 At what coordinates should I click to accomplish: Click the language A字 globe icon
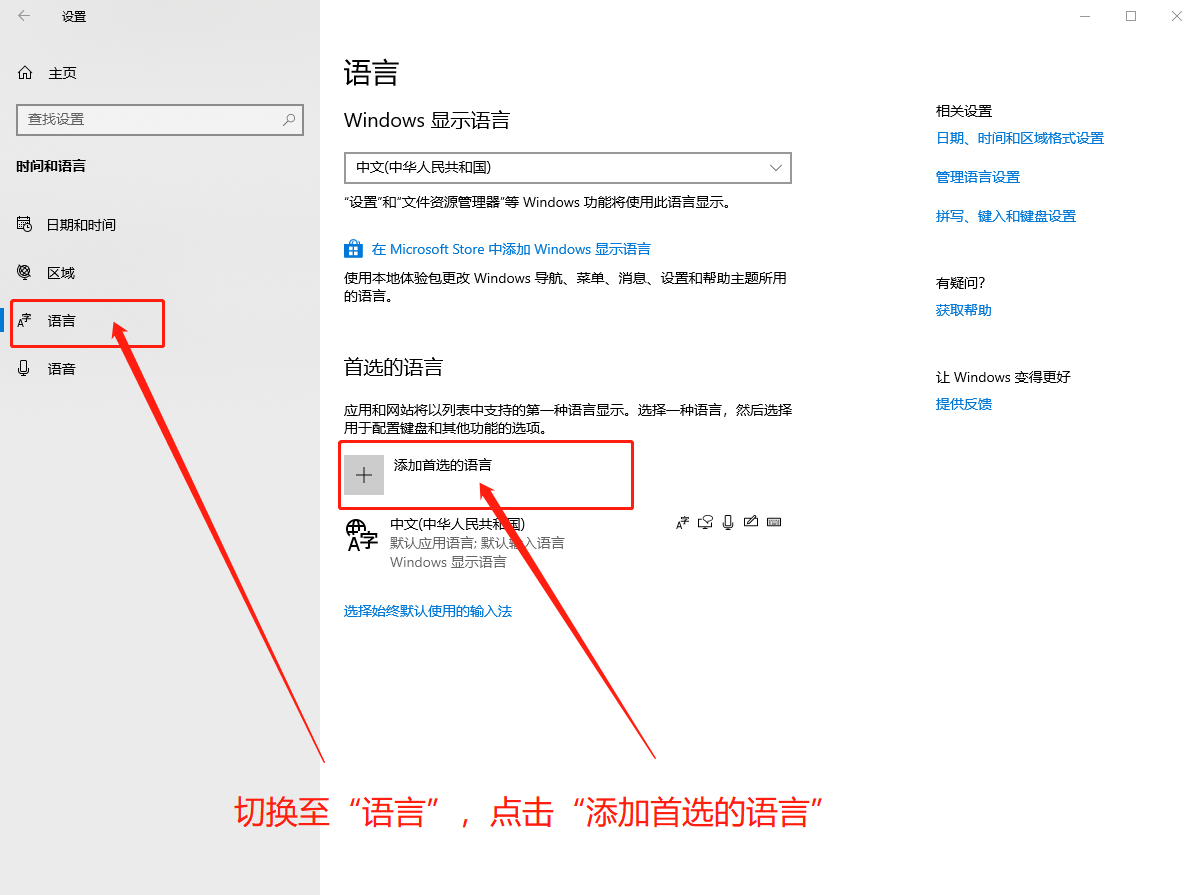click(361, 535)
